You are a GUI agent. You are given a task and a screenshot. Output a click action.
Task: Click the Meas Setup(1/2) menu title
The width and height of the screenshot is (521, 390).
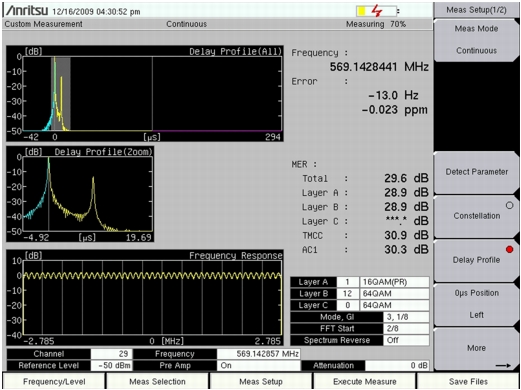(x=476, y=10)
